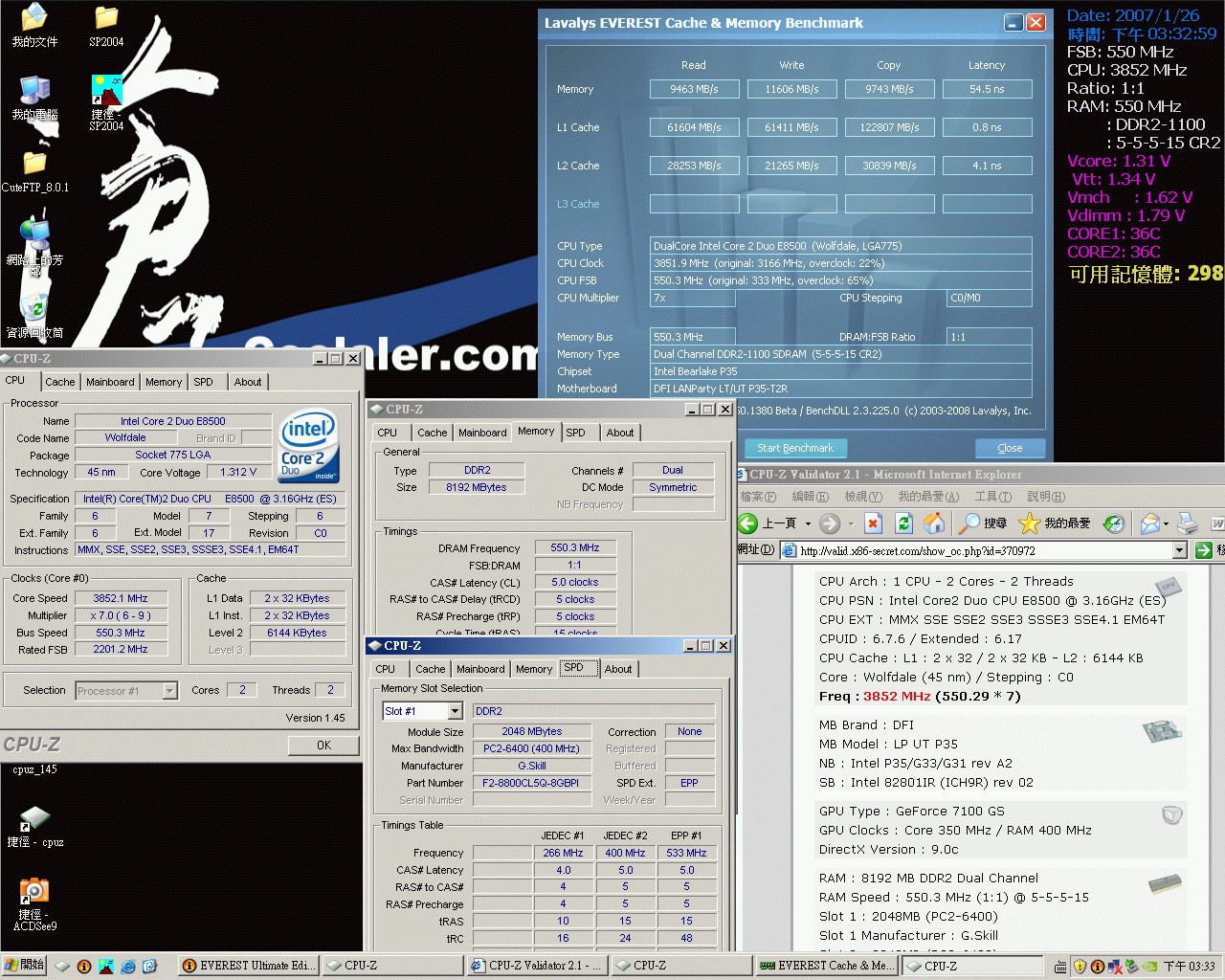Click the IE forward arrow button
This screenshot has width=1225, height=980.
click(x=830, y=523)
